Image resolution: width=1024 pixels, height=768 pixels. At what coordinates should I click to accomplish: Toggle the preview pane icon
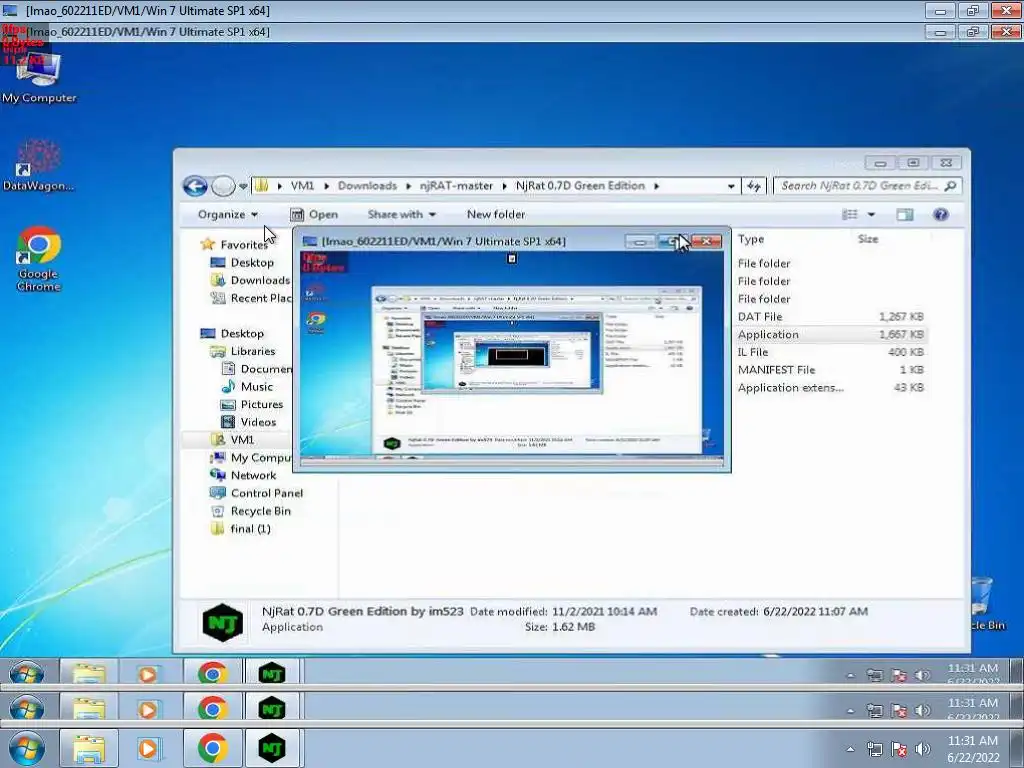pos(904,215)
